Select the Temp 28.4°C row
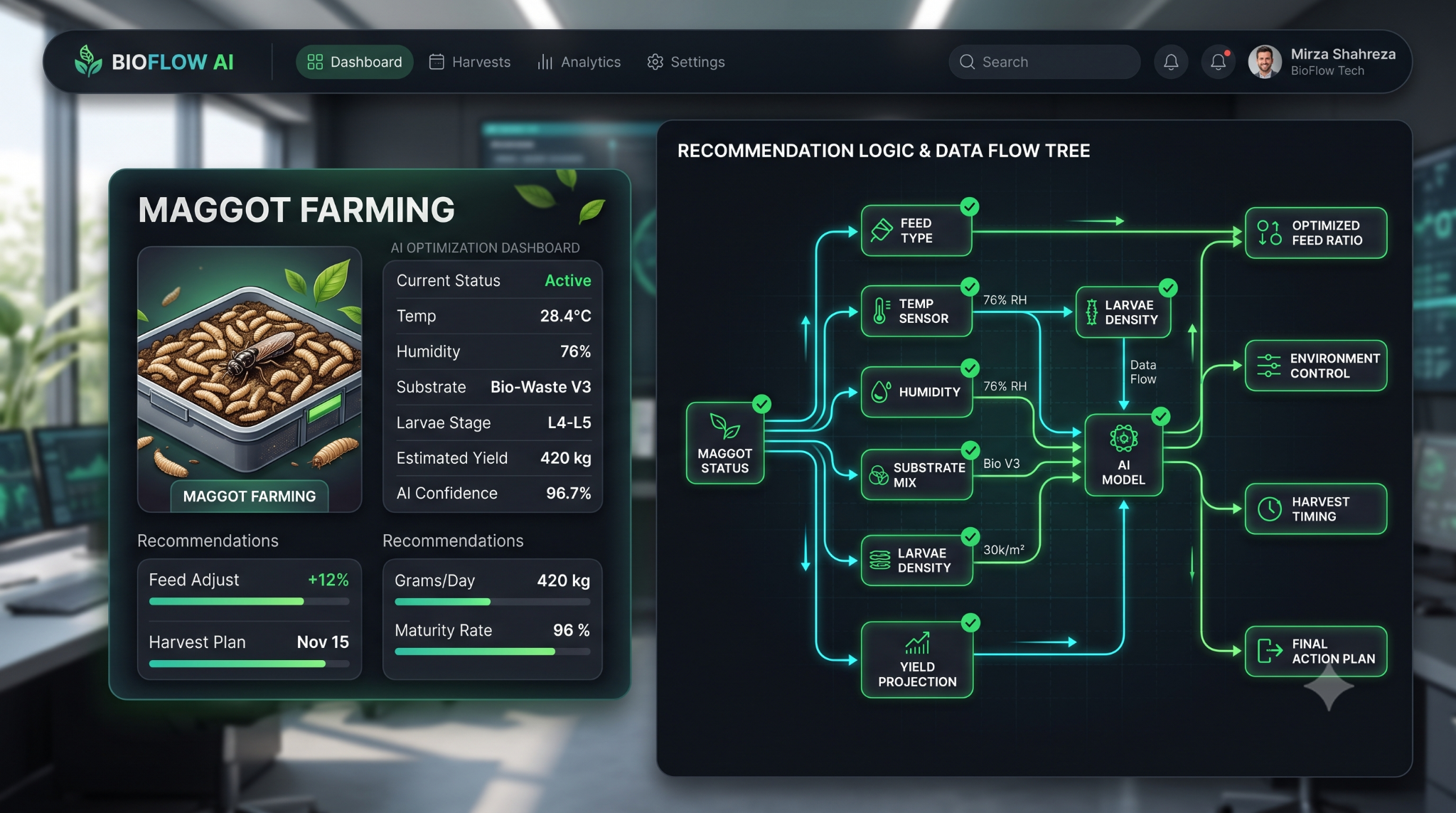This screenshot has height=813, width=1456. (x=493, y=316)
